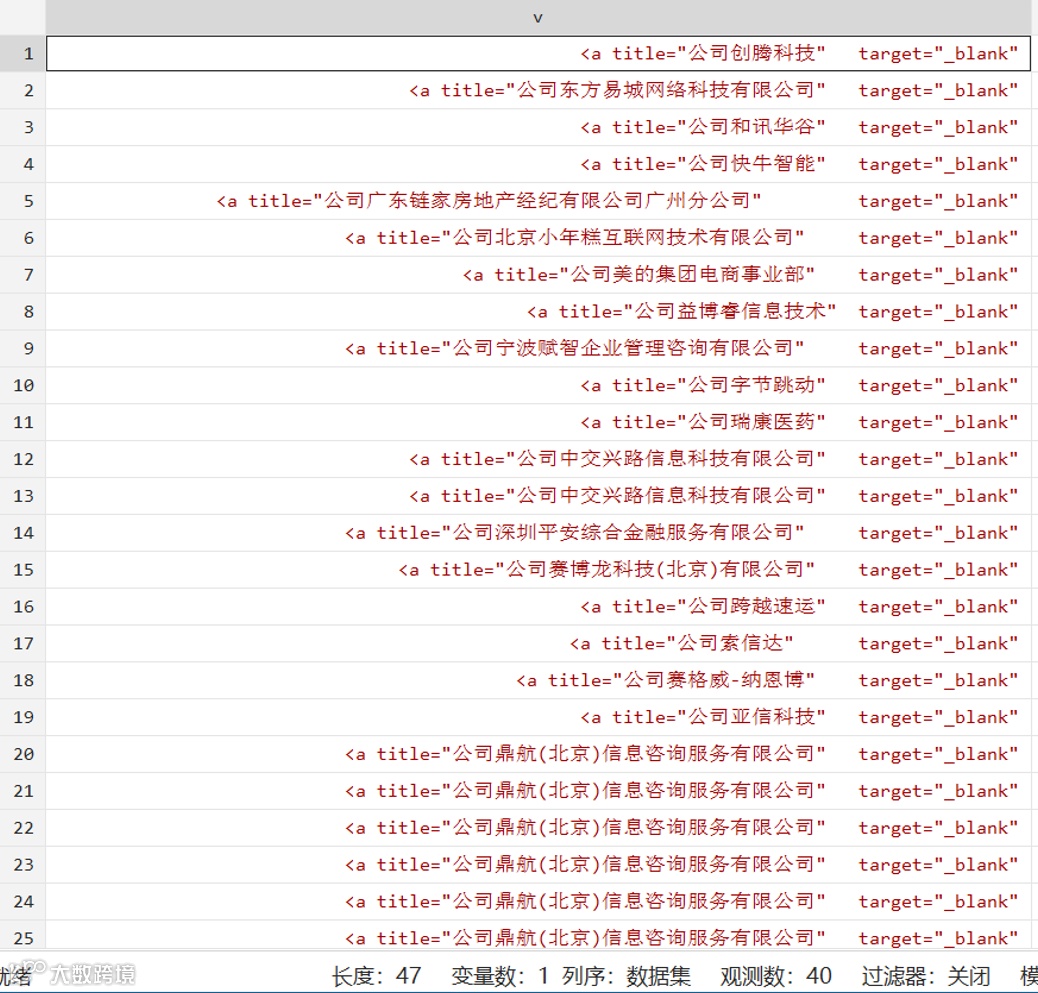Click the cell containing 公司益博睿信息技术
The width and height of the screenshot is (1038, 993).
pos(538,312)
